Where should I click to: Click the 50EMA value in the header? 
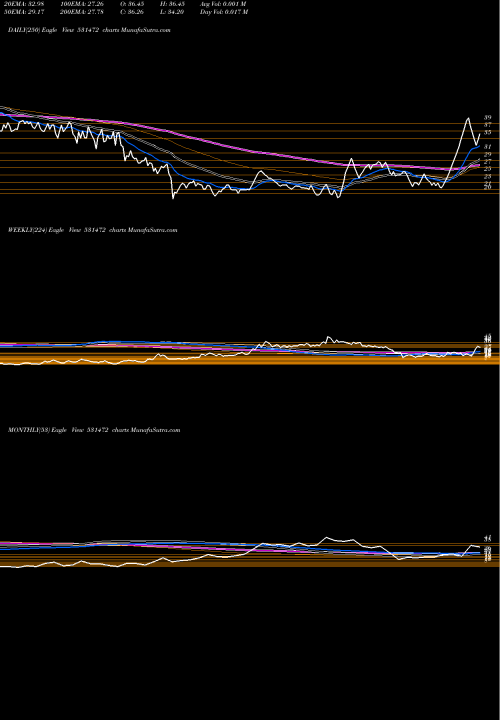pyautogui.click(x=23, y=12)
